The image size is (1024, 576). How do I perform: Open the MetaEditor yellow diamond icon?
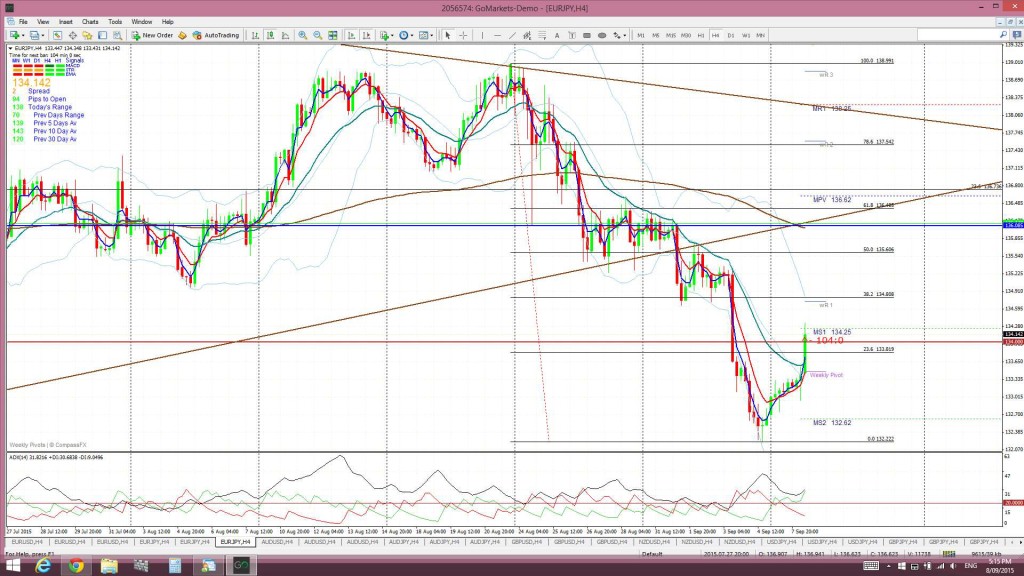(182, 35)
